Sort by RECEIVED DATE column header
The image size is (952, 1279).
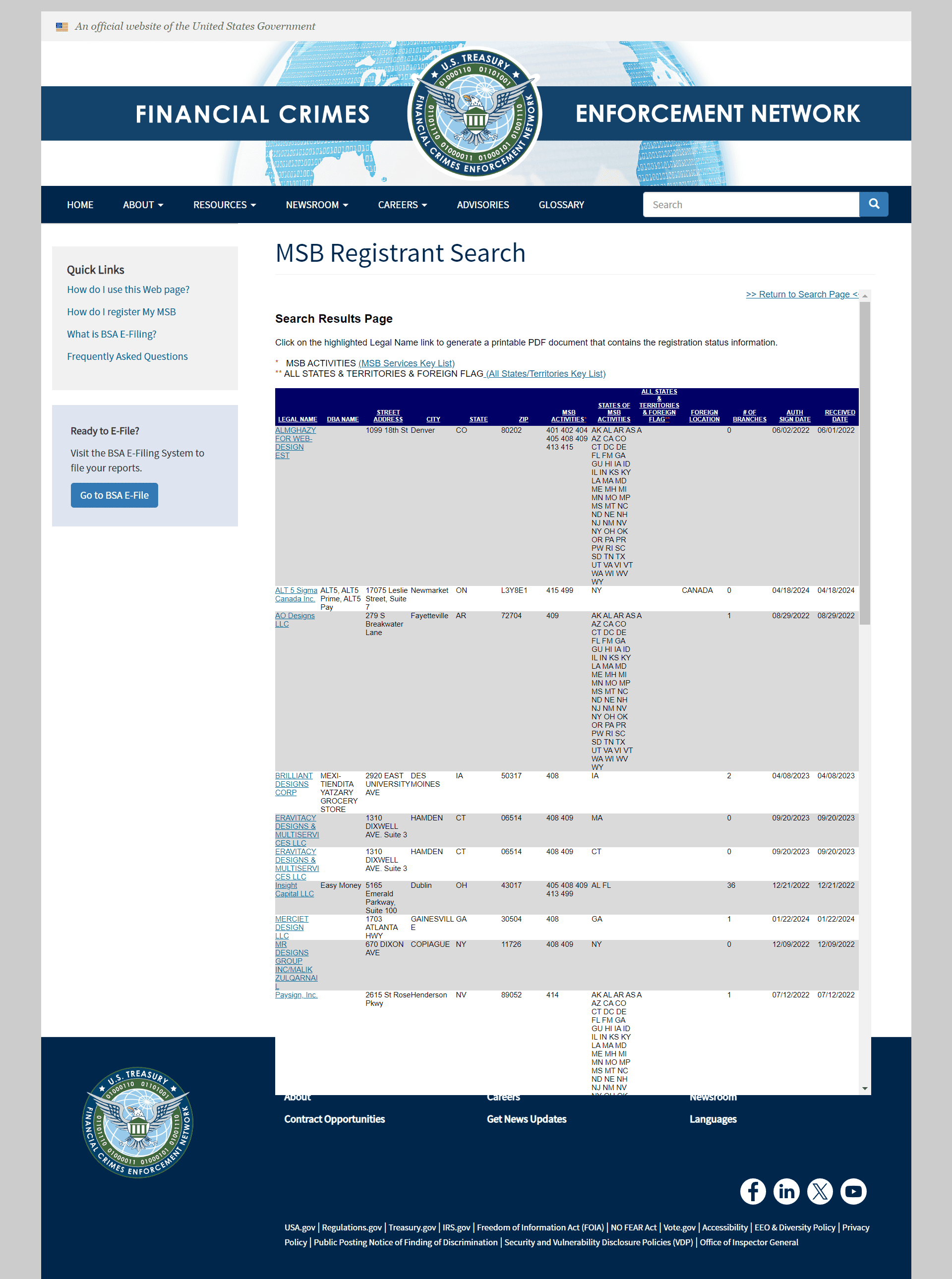point(839,415)
